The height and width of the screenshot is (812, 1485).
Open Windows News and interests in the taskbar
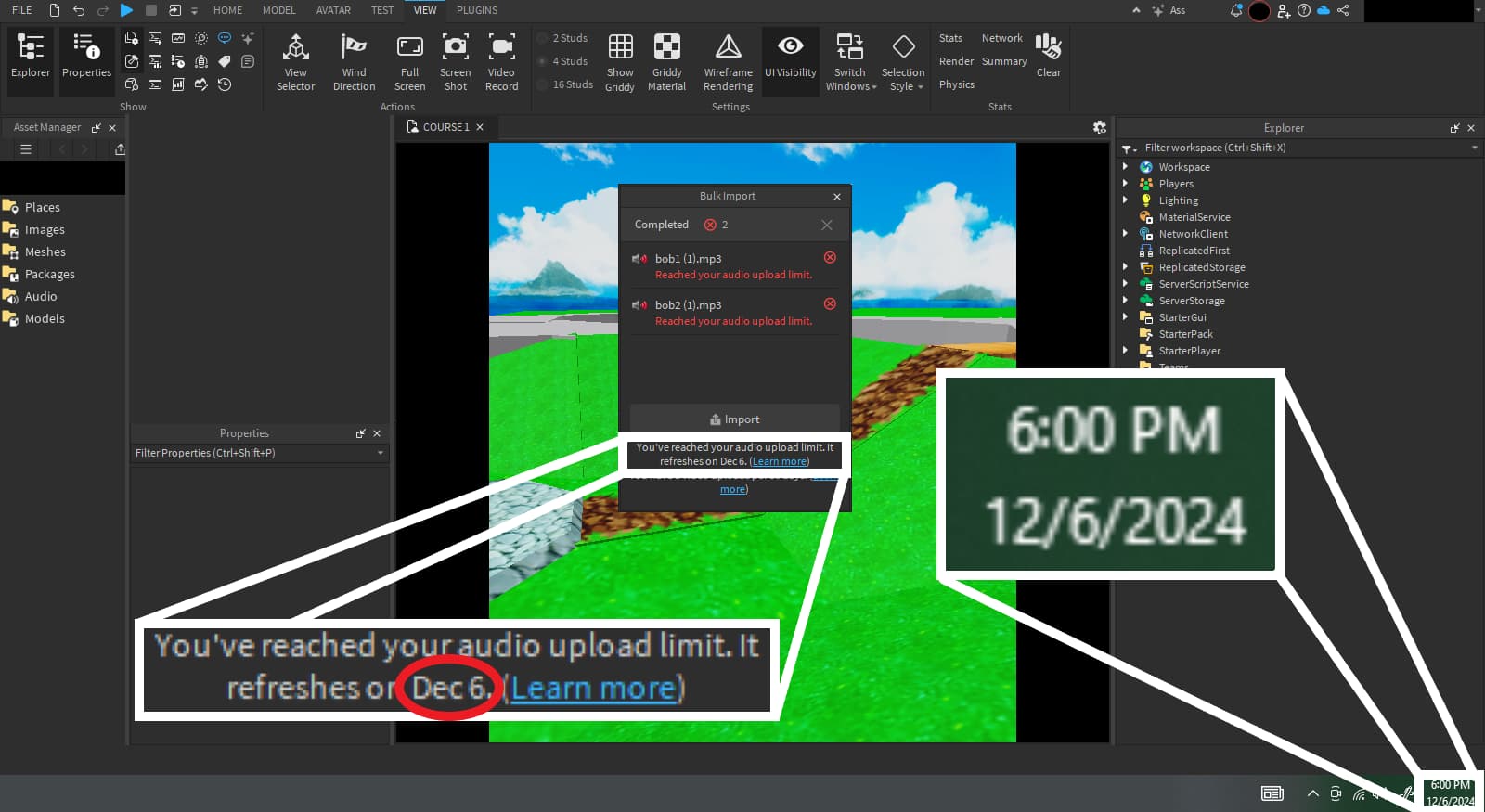pos(1272,793)
